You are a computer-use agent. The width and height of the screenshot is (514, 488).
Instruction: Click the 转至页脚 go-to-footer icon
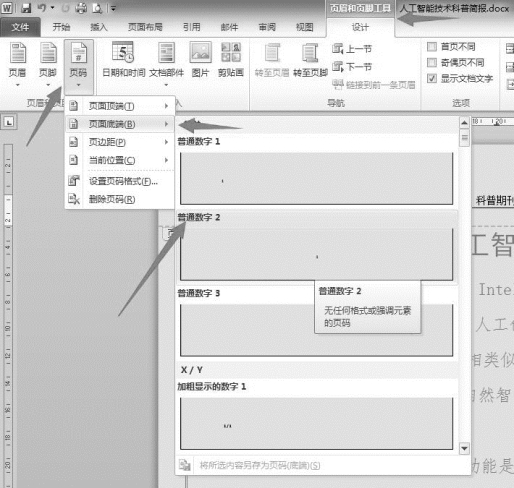tap(310, 60)
